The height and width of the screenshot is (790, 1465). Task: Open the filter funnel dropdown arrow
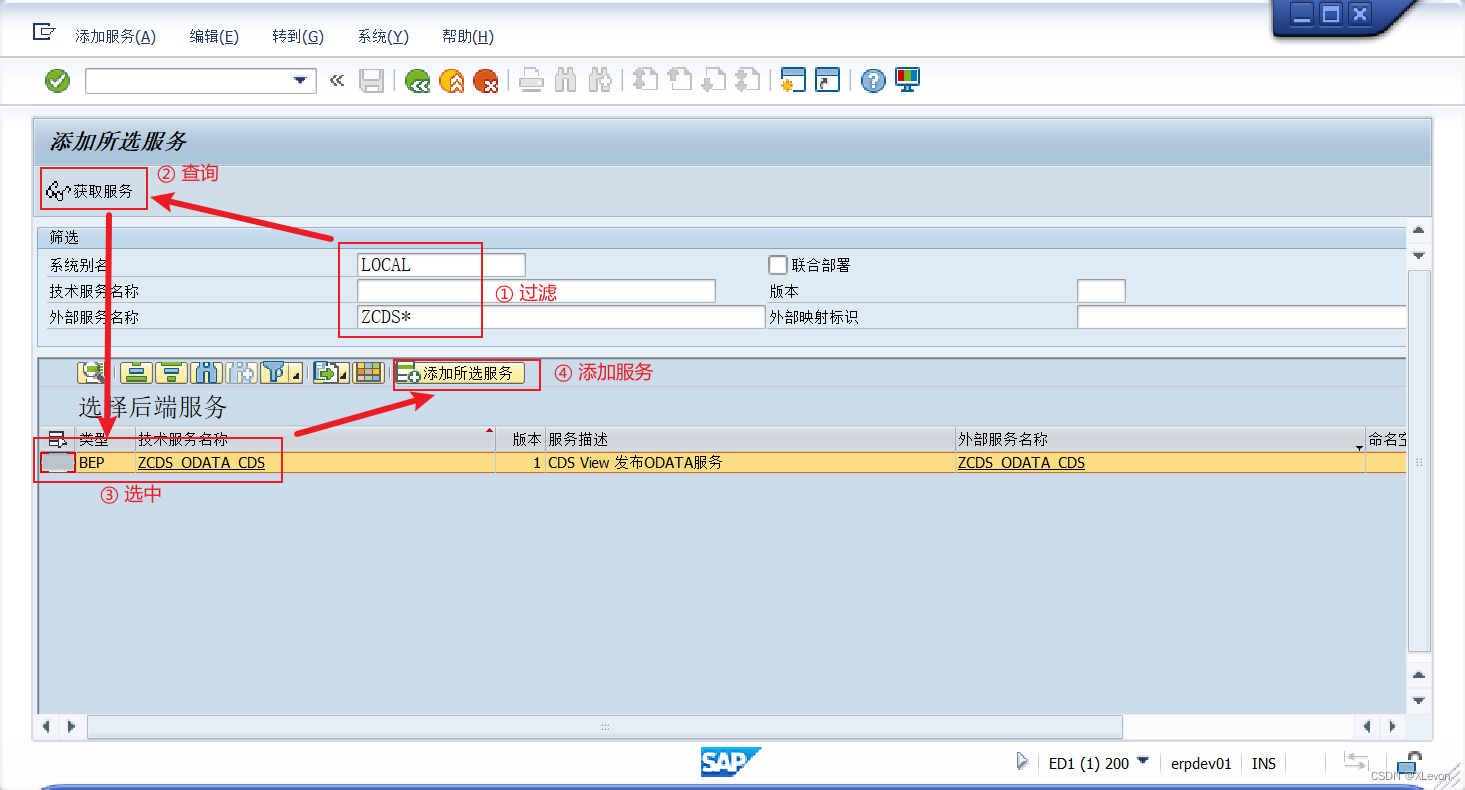(x=296, y=375)
